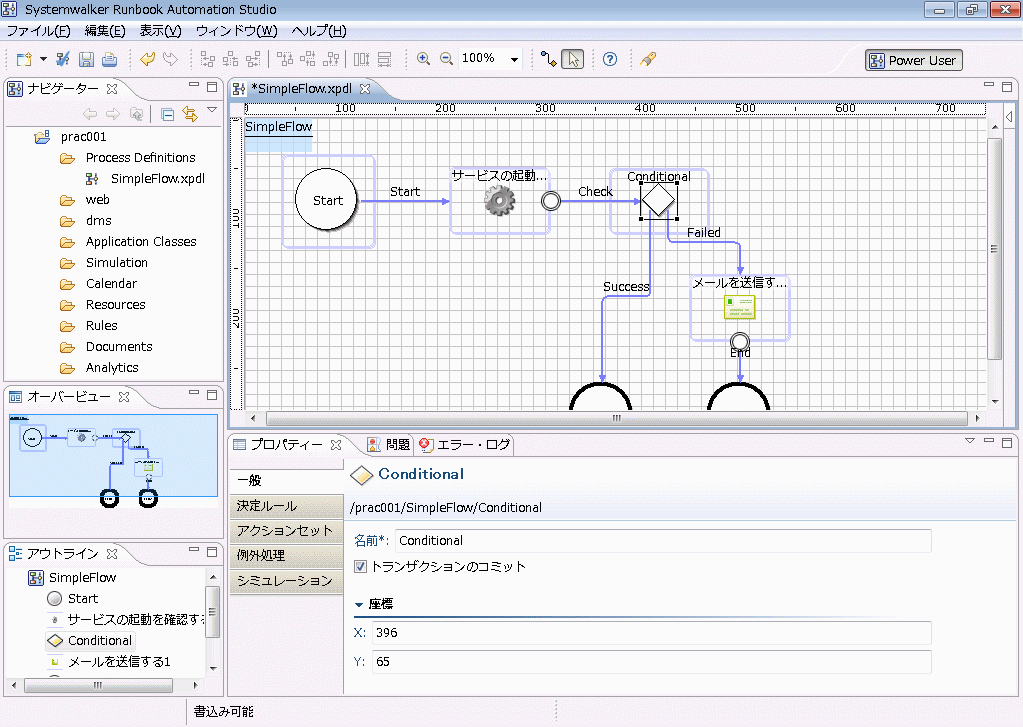Select the シミュレーション properties section

click(286, 581)
